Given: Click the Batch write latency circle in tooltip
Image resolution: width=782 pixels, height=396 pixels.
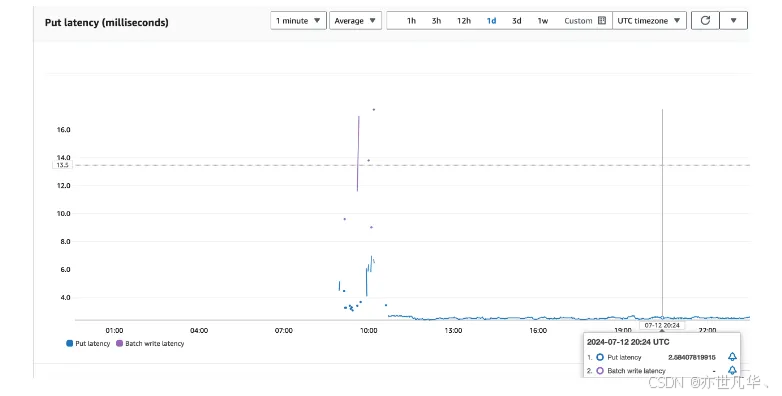Looking at the screenshot, I should (x=600, y=371).
